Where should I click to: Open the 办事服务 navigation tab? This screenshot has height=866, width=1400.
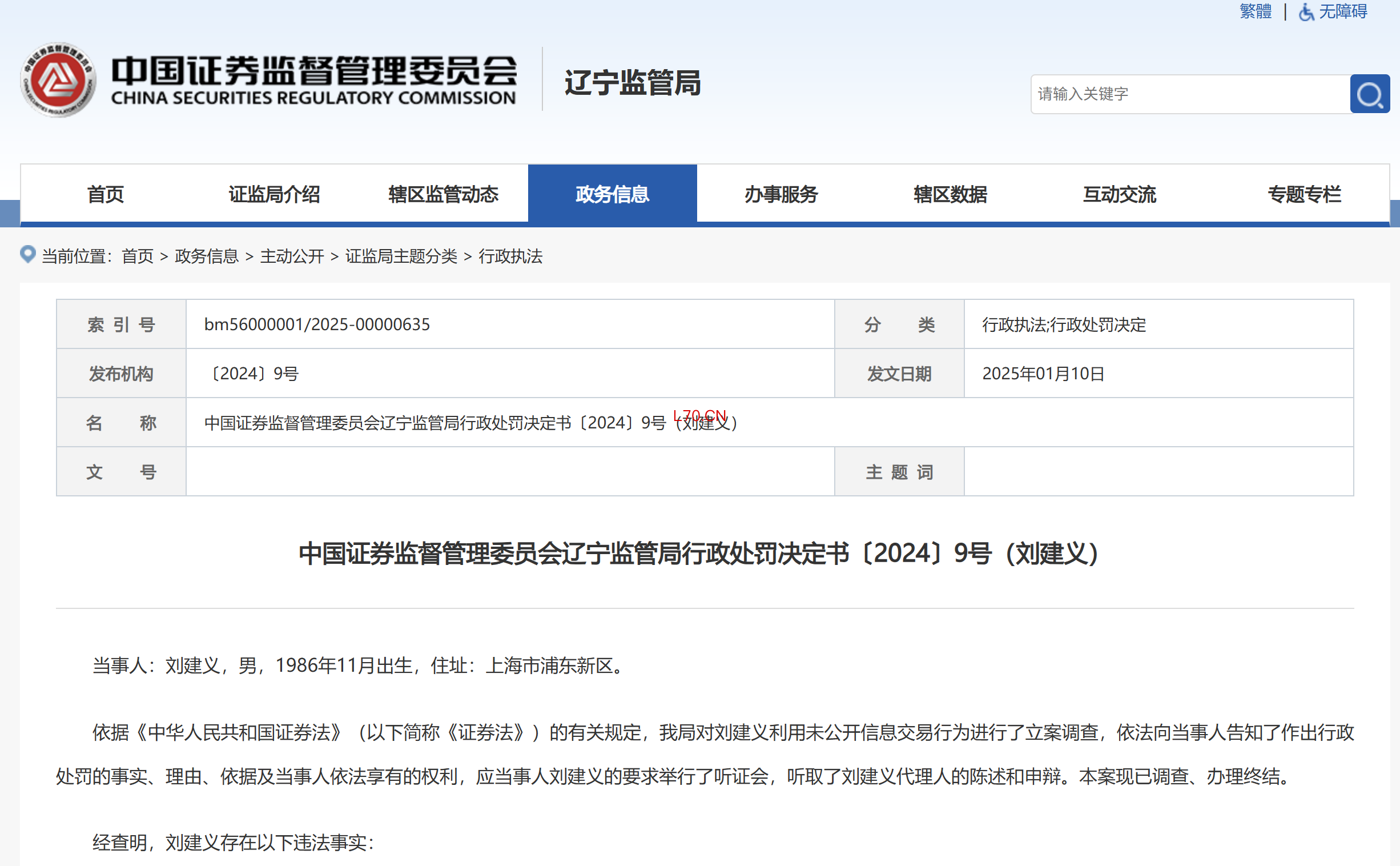(x=781, y=194)
